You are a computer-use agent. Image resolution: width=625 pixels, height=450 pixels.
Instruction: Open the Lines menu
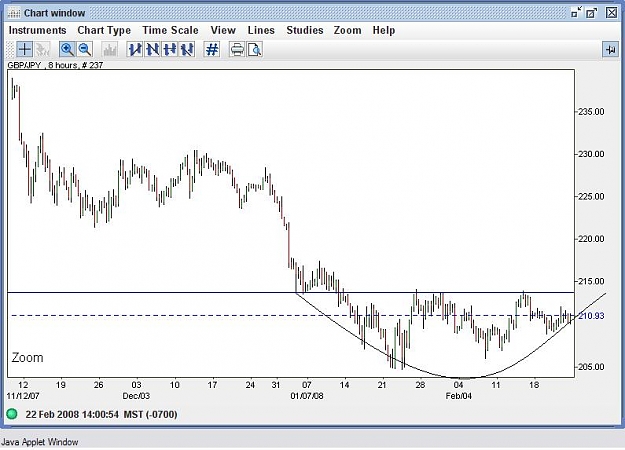pyautogui.click(x=261, y=30)
